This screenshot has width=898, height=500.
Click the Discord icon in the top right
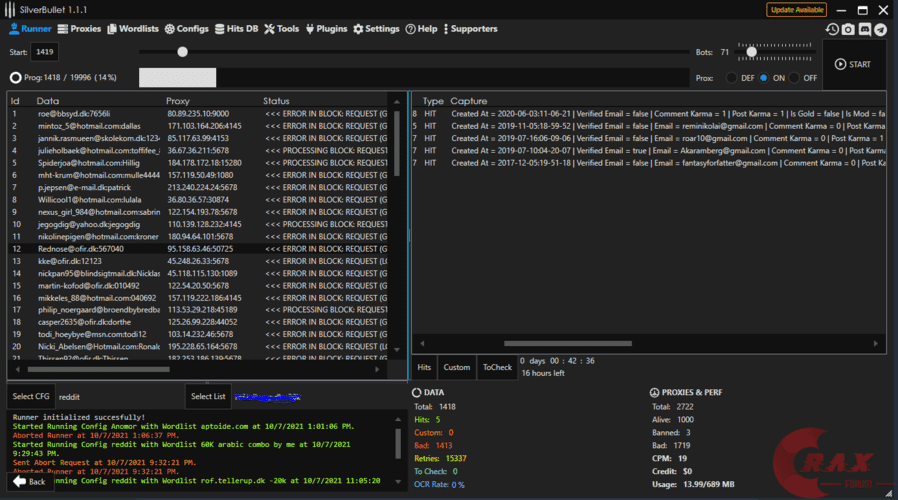click(864, 30)
